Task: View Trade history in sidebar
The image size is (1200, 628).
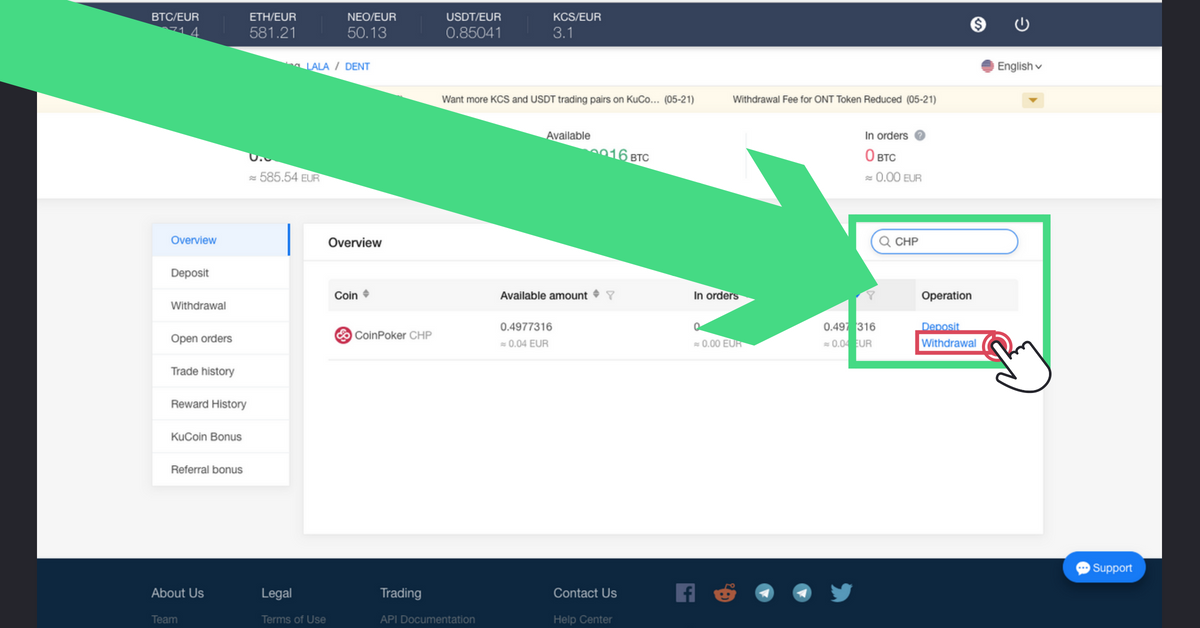Action: point(220,371)
